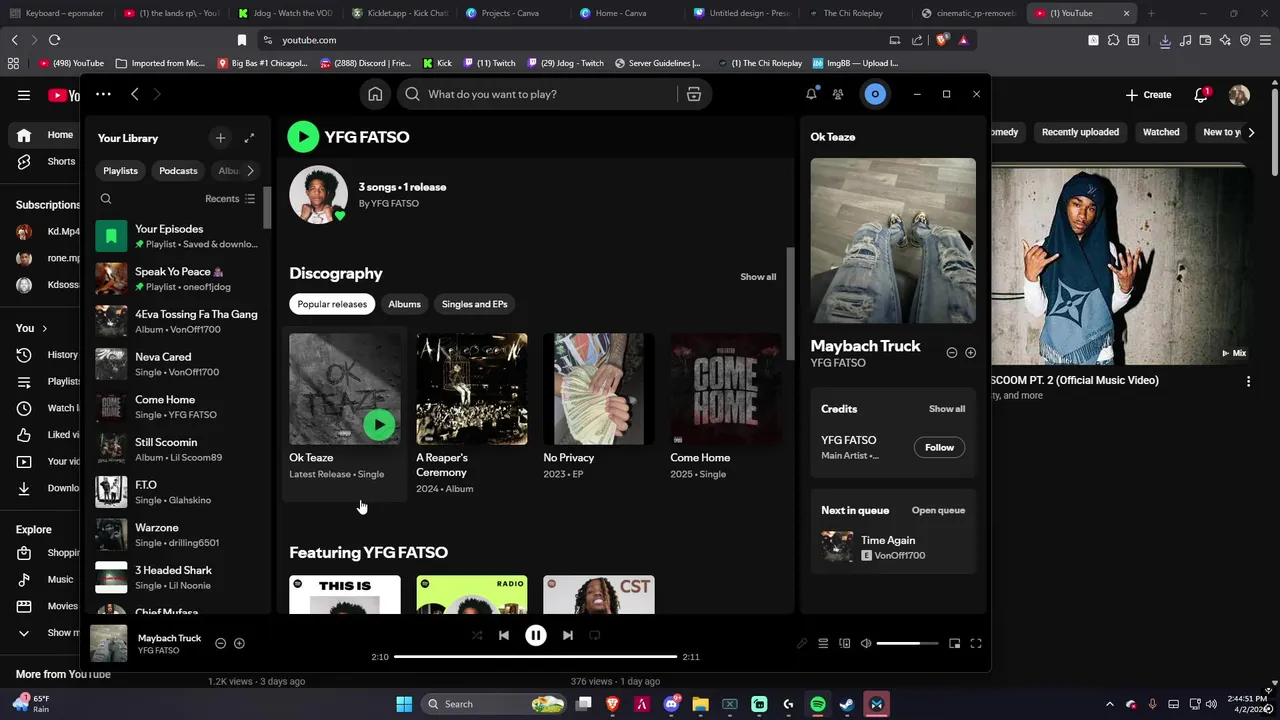The width and height of the screenshot is (1280, 720).
Task: Open Spotify from the Windows taskbar
Action: [x=818, y=704]
